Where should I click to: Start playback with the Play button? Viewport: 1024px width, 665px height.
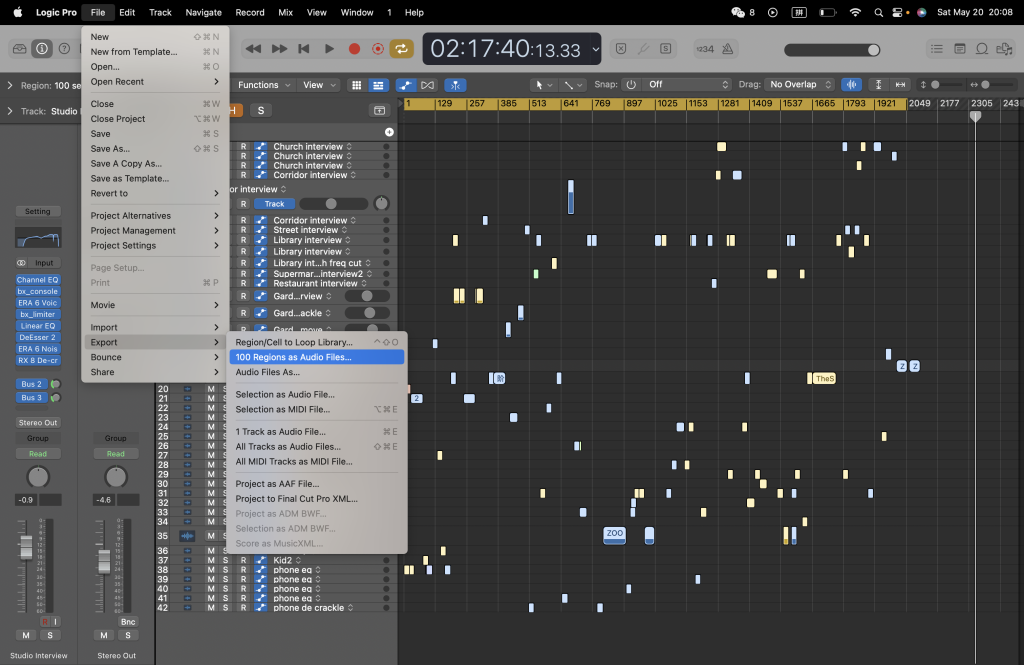(x=329, y=49)
